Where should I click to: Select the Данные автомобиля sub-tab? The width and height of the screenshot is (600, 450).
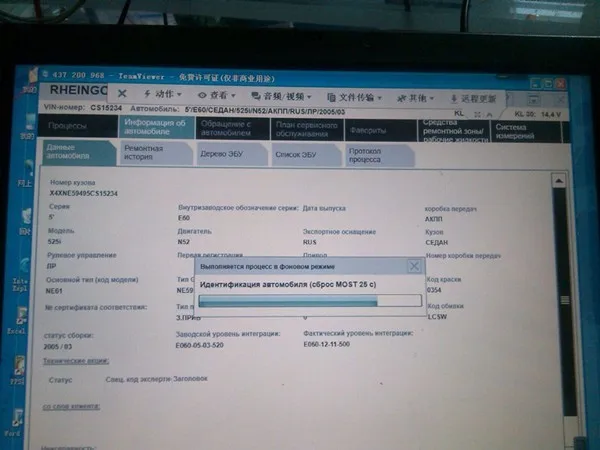(79, 152)
